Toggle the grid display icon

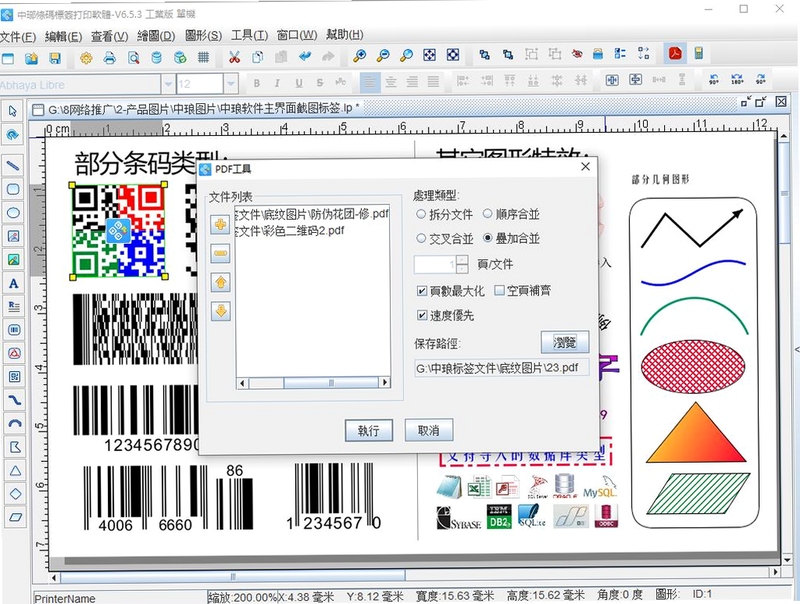[203, 57]
